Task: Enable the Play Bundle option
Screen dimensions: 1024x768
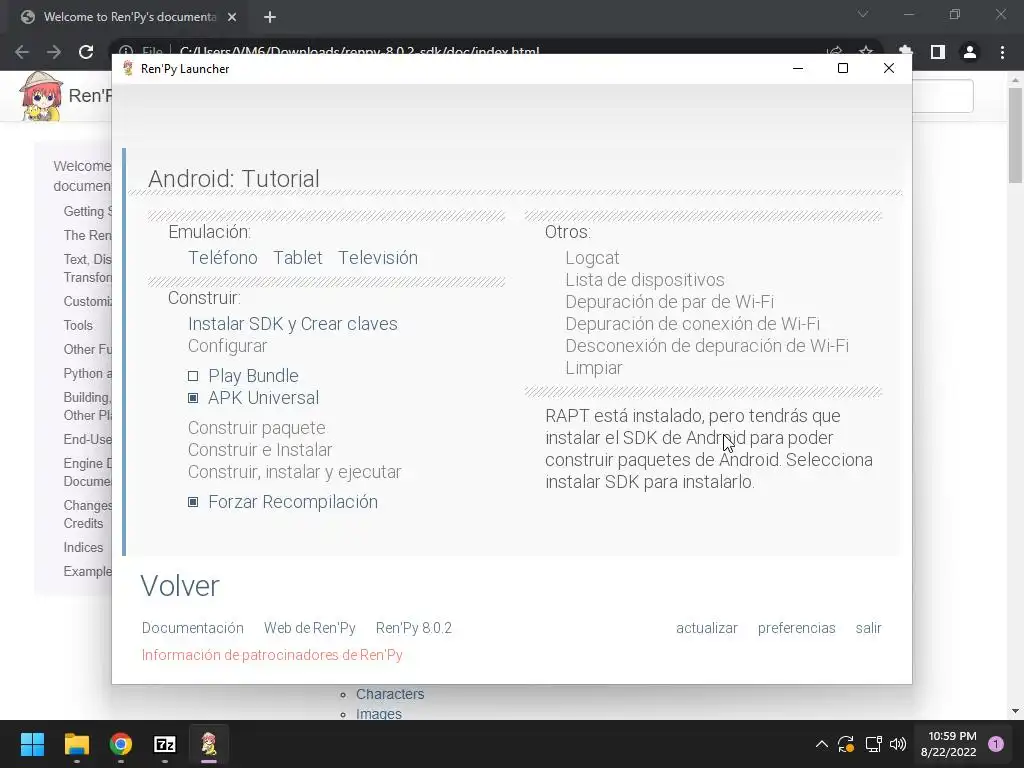Action: coord(243,376)
